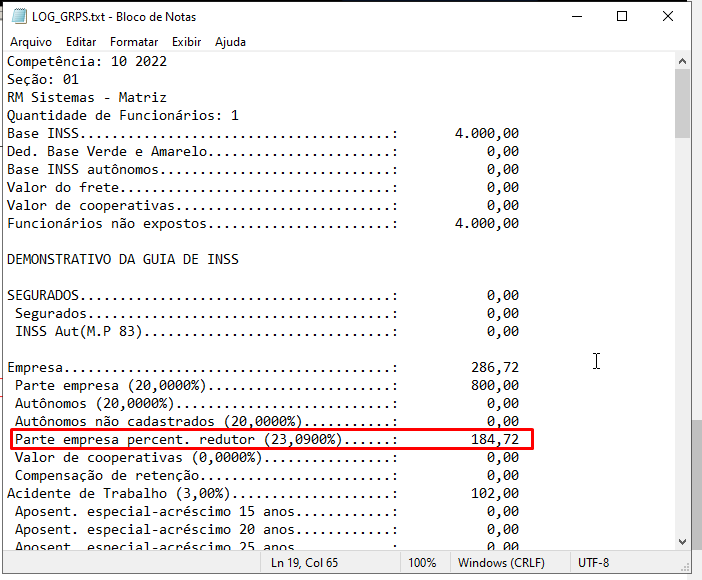
Task: Click the 'Ded. Base Verde e Amarelo' label
Action: (x=107, y=151)
